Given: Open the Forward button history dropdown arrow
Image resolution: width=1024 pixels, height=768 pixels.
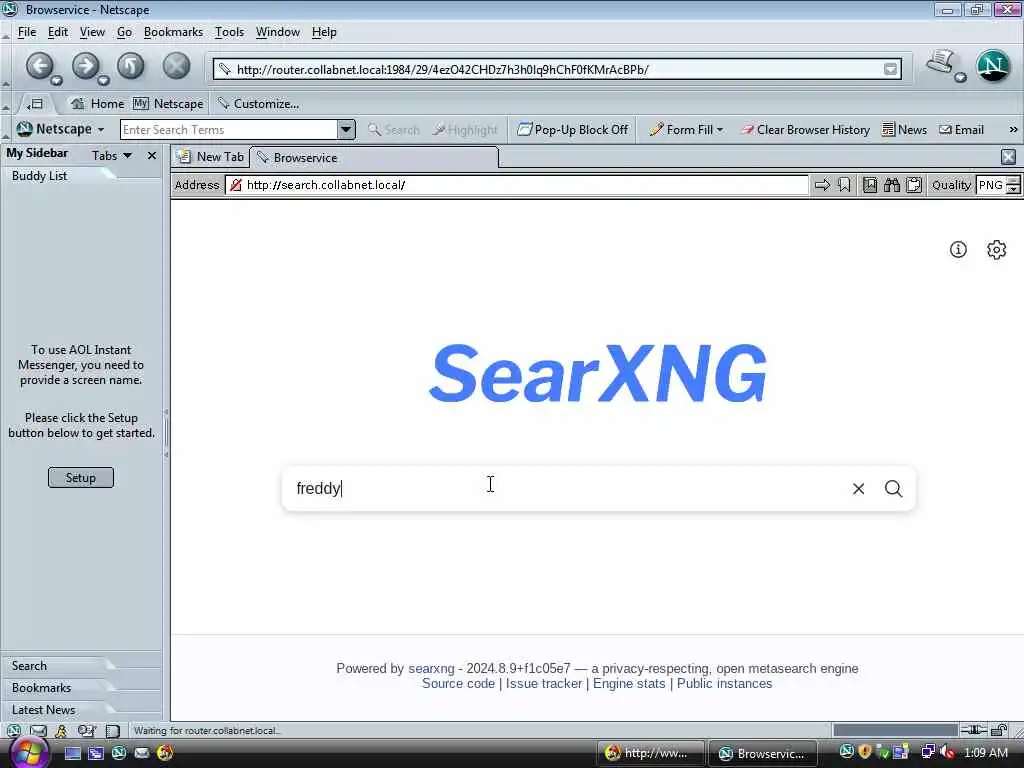Looking at the screenshot, I should click(103, 80).
